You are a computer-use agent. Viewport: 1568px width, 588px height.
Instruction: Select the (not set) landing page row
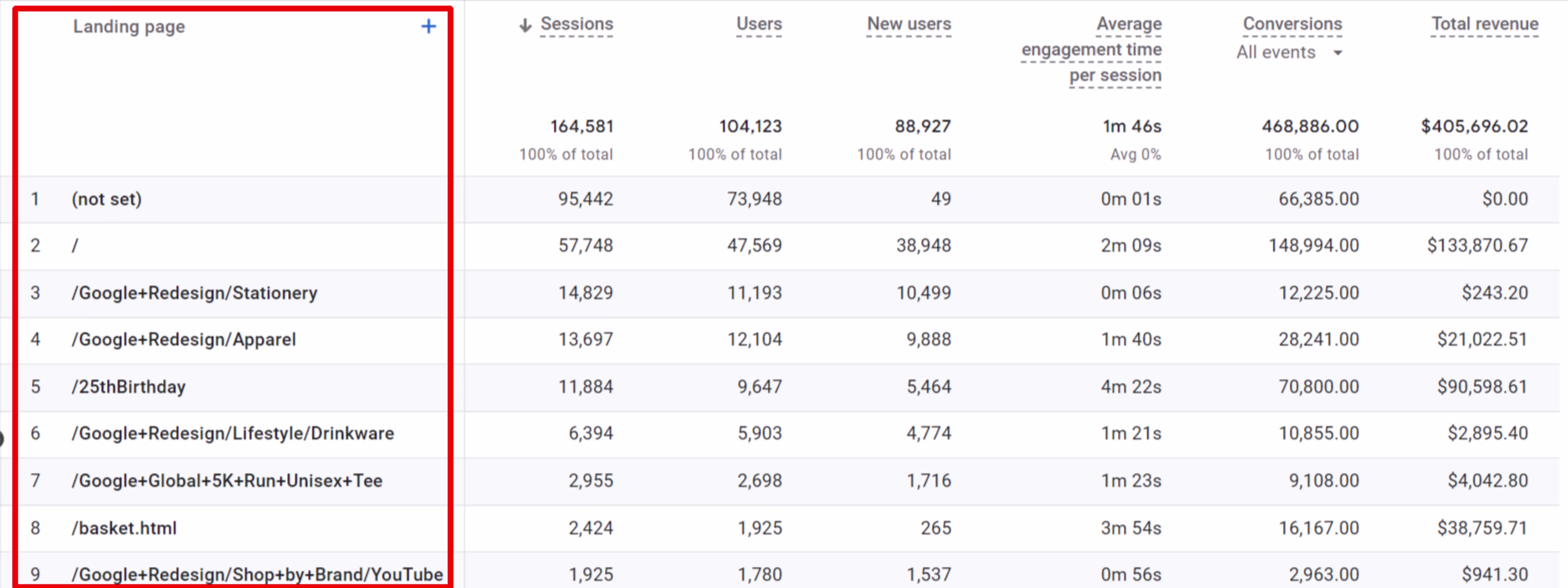107,199
